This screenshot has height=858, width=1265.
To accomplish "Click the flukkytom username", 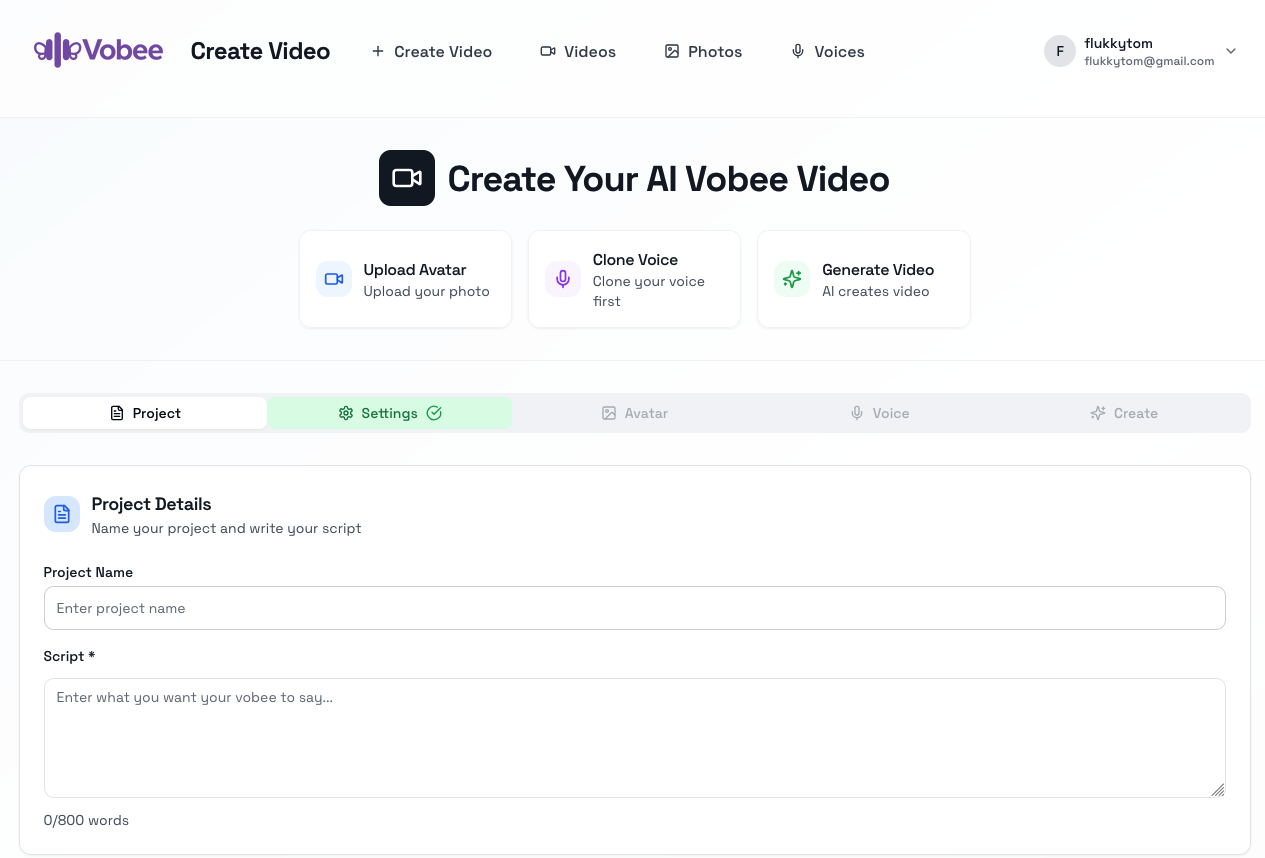I will pos(1118,43).
